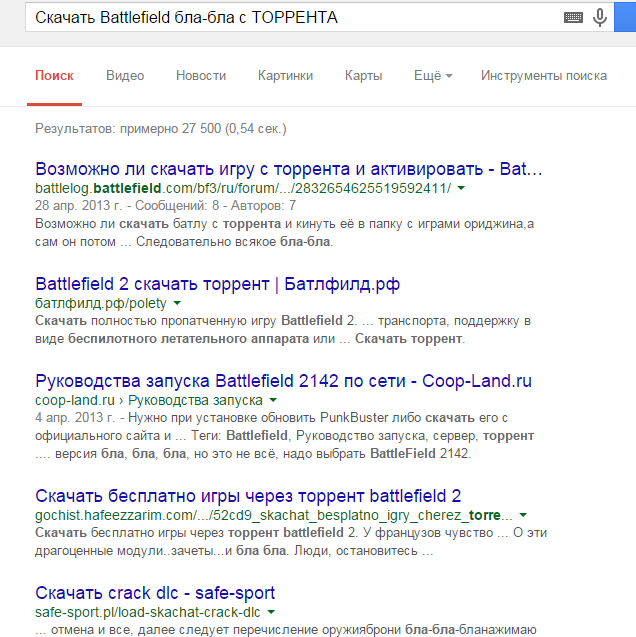Click the snippet date '4 апр. 2013 г.'
Screen dimensions: 636x637
coord(75,418)
